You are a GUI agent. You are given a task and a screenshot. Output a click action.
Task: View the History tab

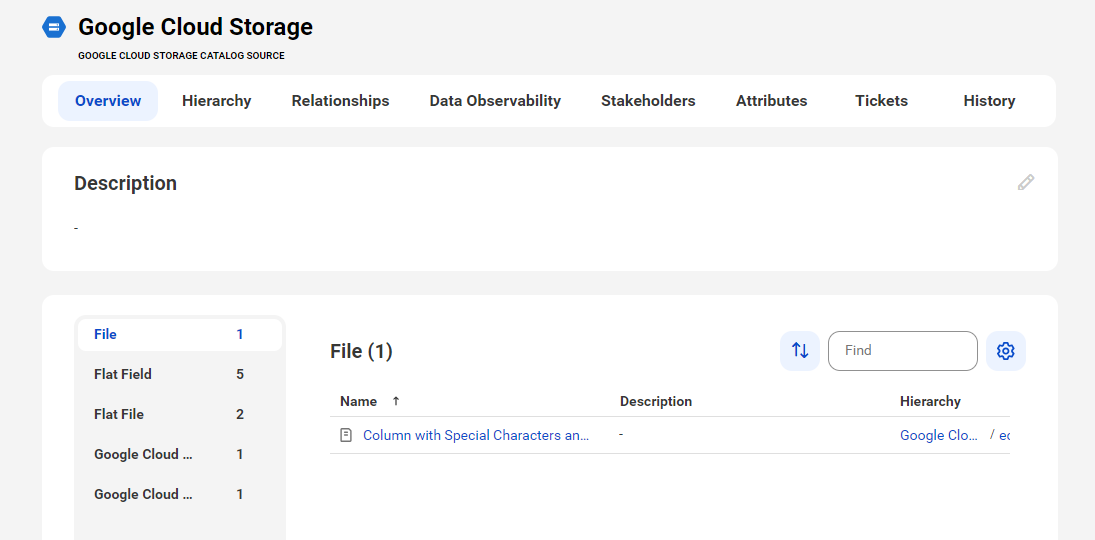(x=989, y=101)
